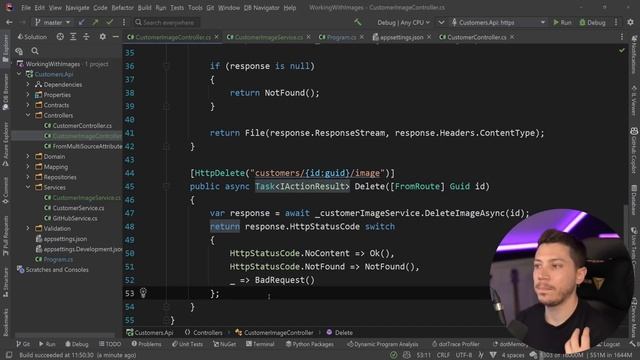Expand the Domain folder
This screenshot has height=360, width=640.
point(28,156)
